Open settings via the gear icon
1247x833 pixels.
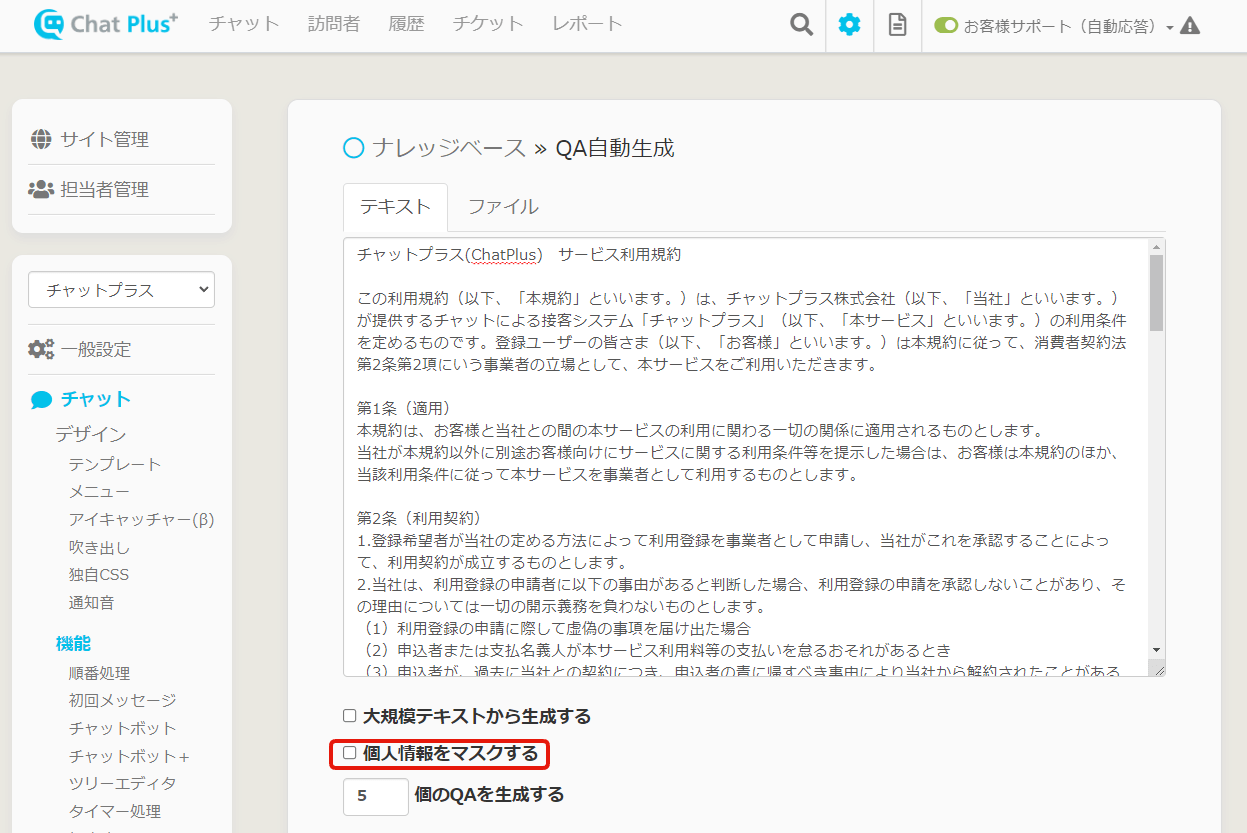tap(849, 25)
